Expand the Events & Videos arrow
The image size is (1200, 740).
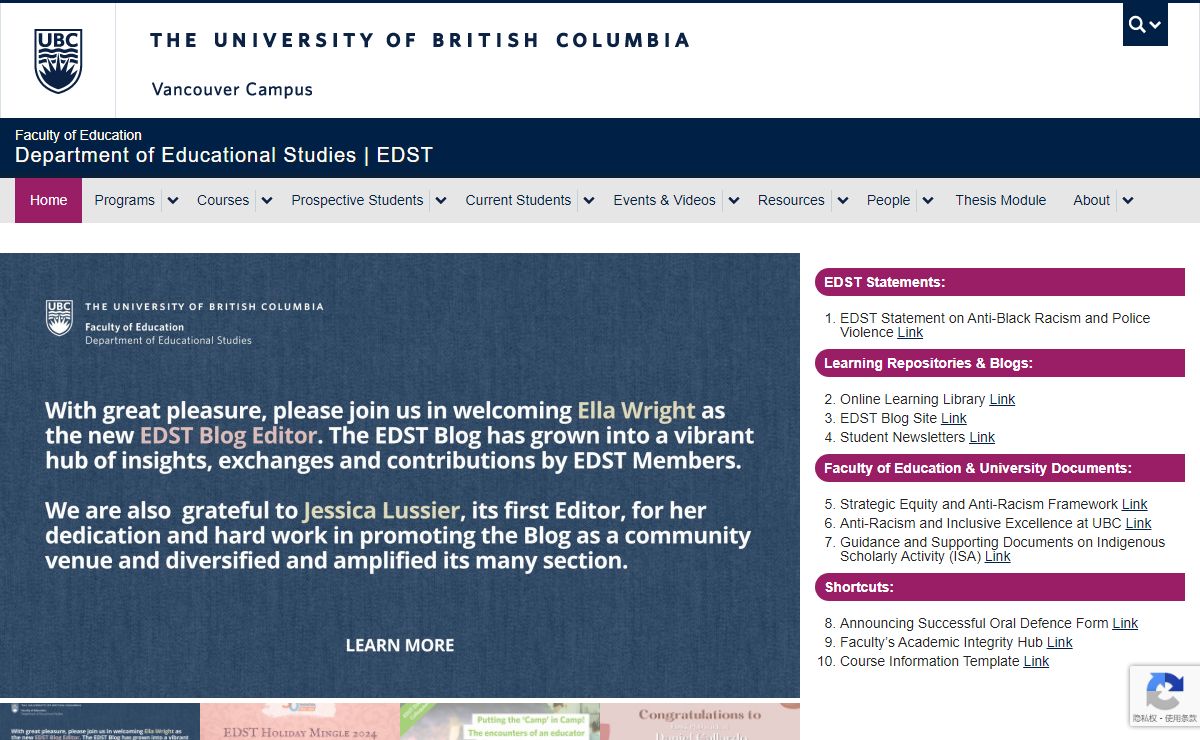[x=734, y=201]
